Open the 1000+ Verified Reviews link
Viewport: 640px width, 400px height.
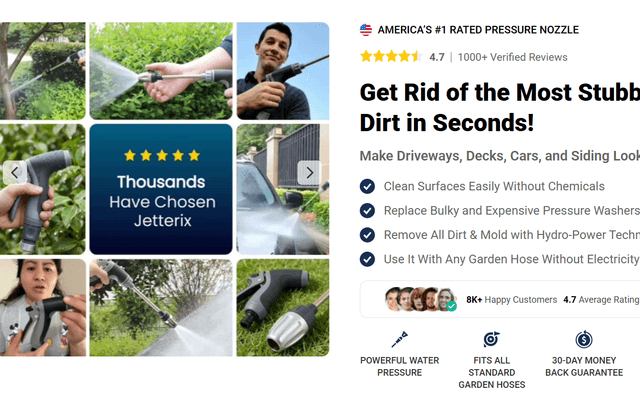pyautogui.click(x=512, y=57)
